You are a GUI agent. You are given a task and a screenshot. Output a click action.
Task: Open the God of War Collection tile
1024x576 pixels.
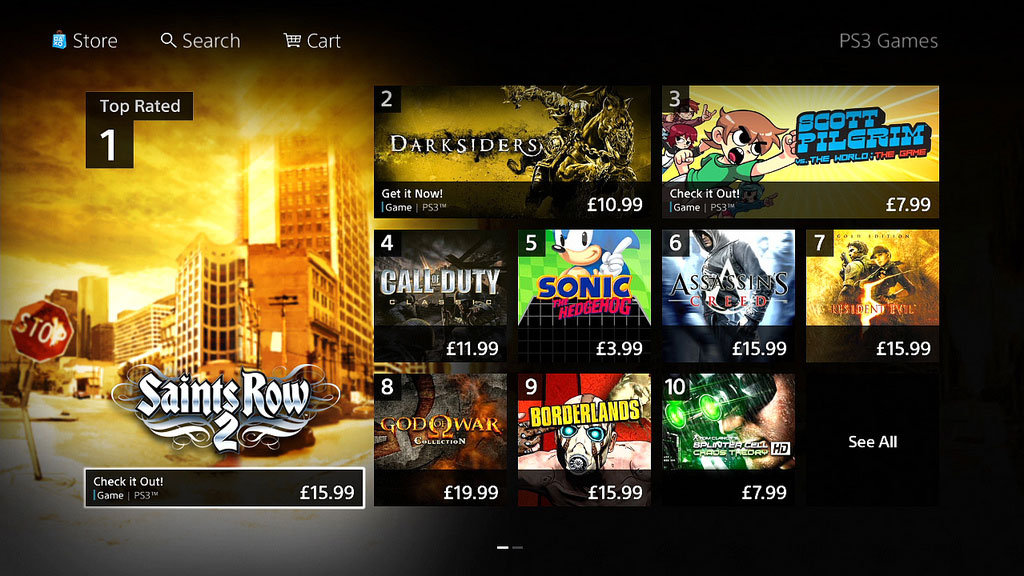coord(440,440)
